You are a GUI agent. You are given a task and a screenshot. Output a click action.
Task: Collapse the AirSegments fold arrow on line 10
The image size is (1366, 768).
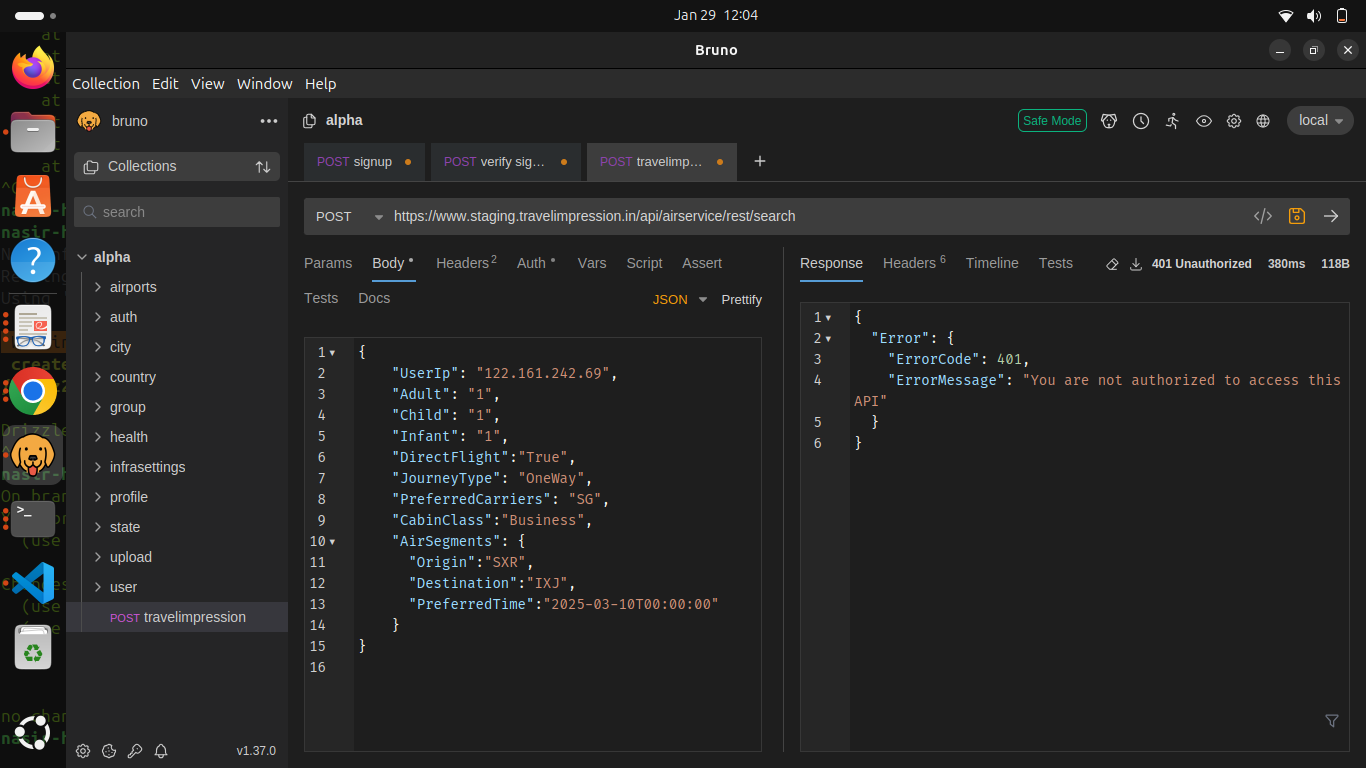click(x=332, y=542)
